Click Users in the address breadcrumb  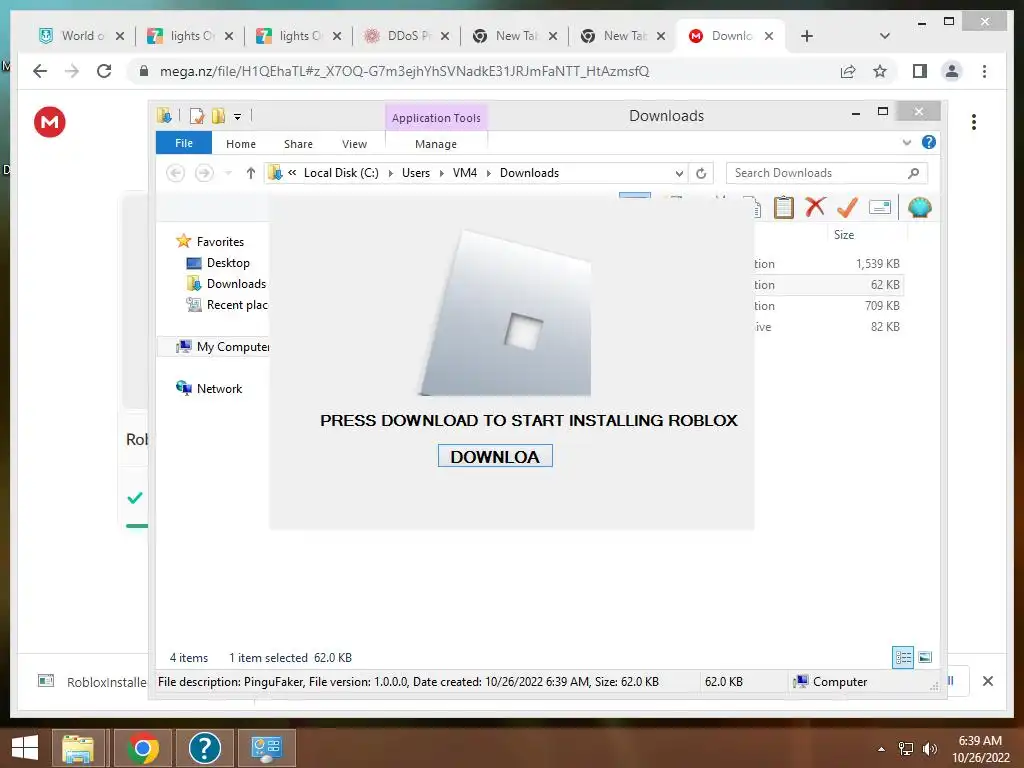[415, 173]
